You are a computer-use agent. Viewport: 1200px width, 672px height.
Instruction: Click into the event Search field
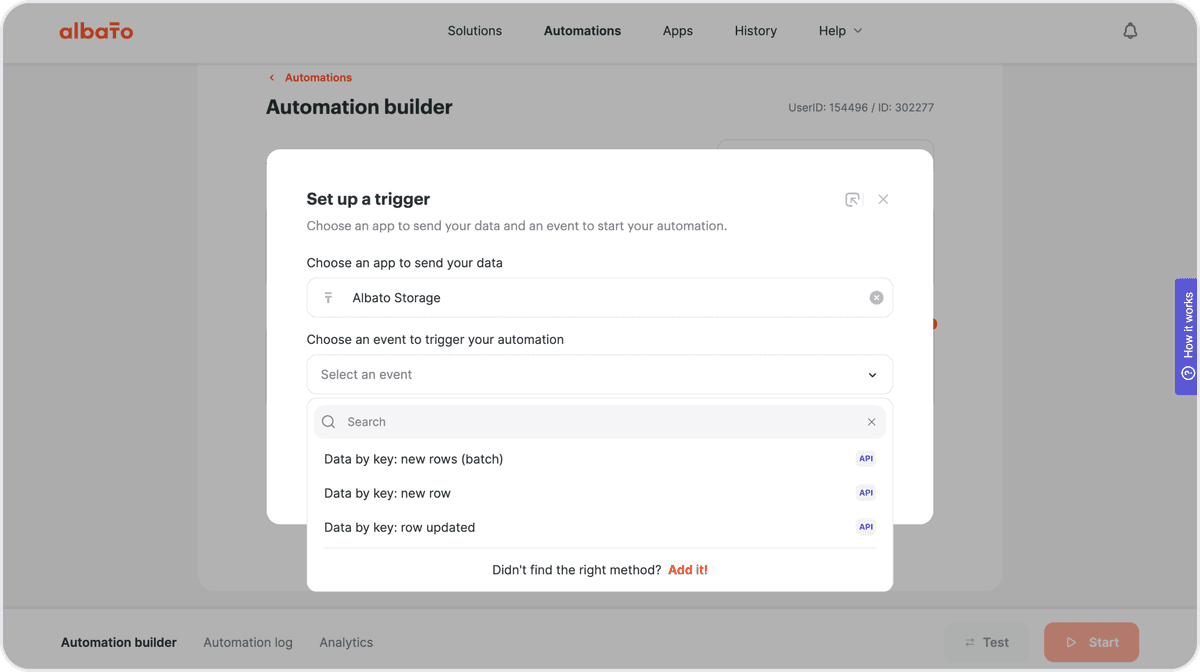(600, 422)
